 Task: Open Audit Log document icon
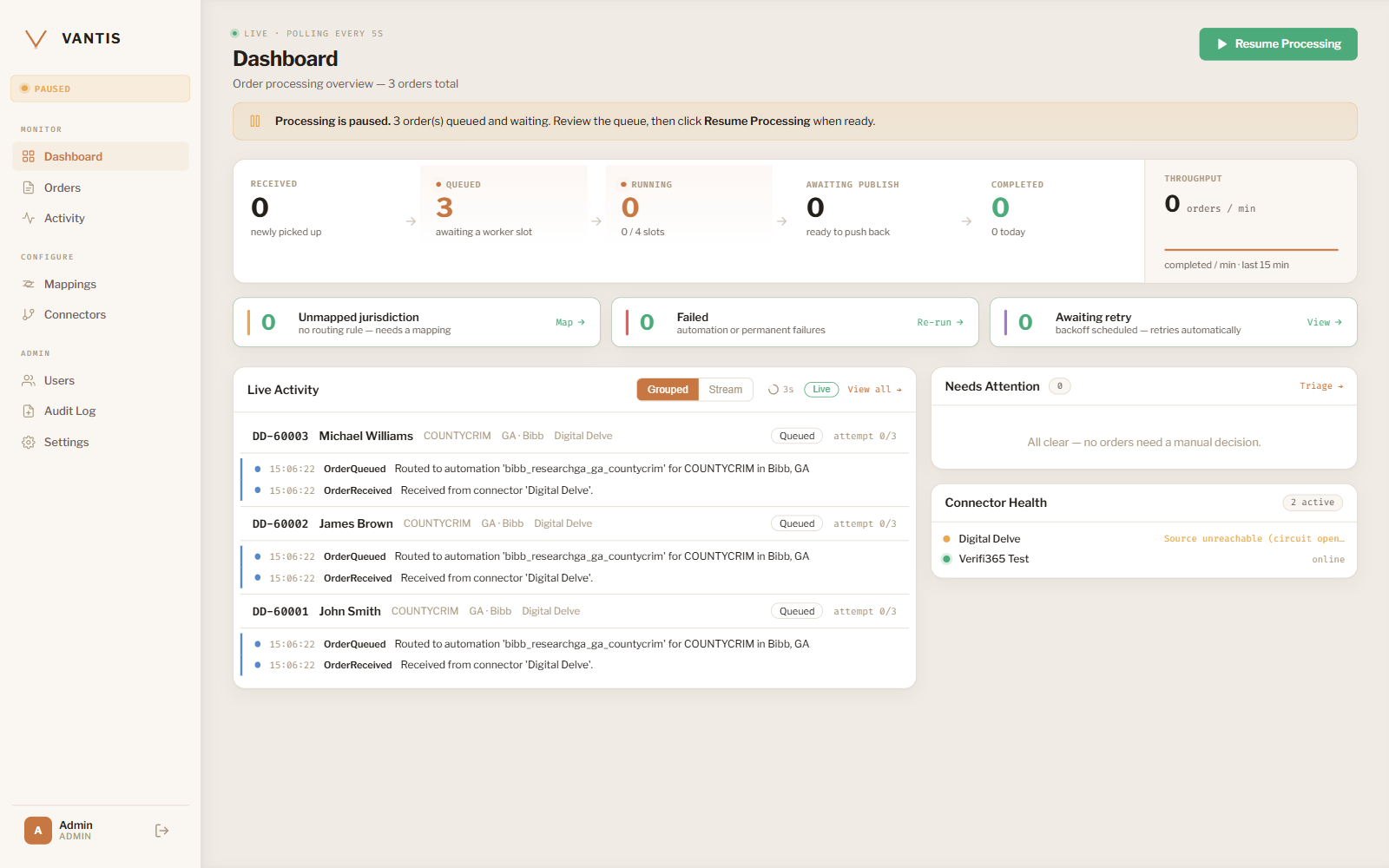(x=29, y=411)
